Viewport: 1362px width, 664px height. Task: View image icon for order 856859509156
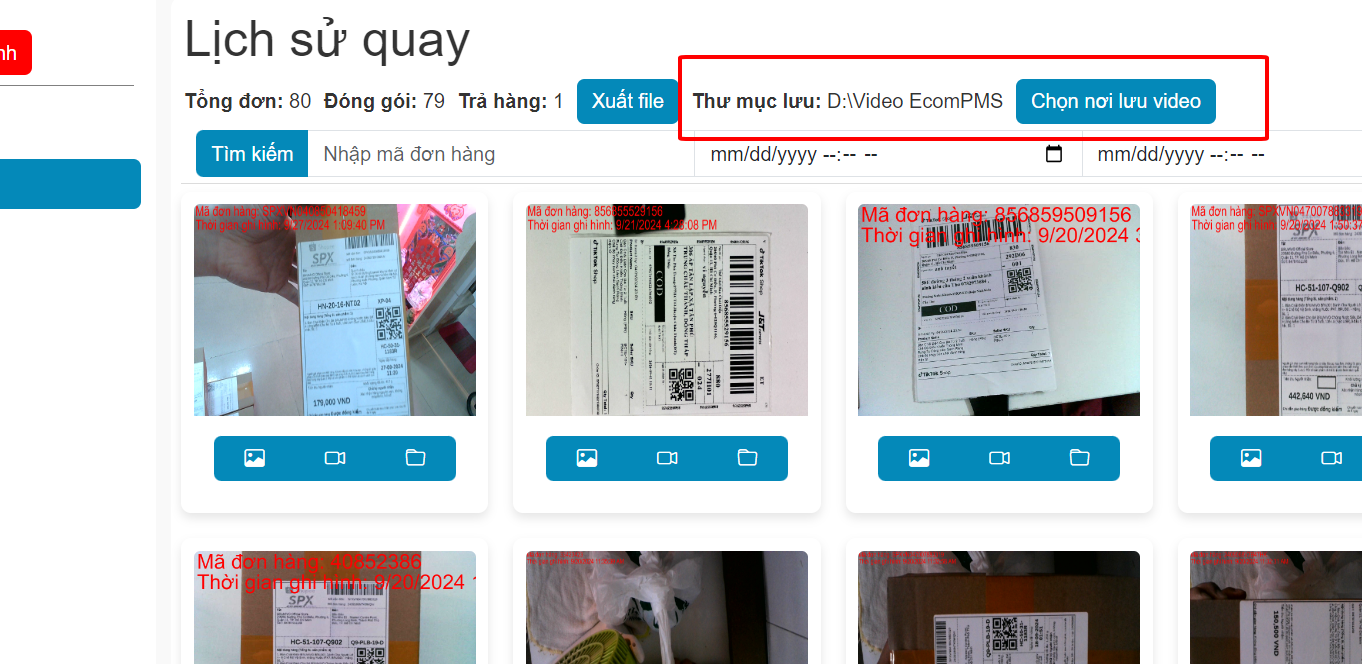(918, 458)
